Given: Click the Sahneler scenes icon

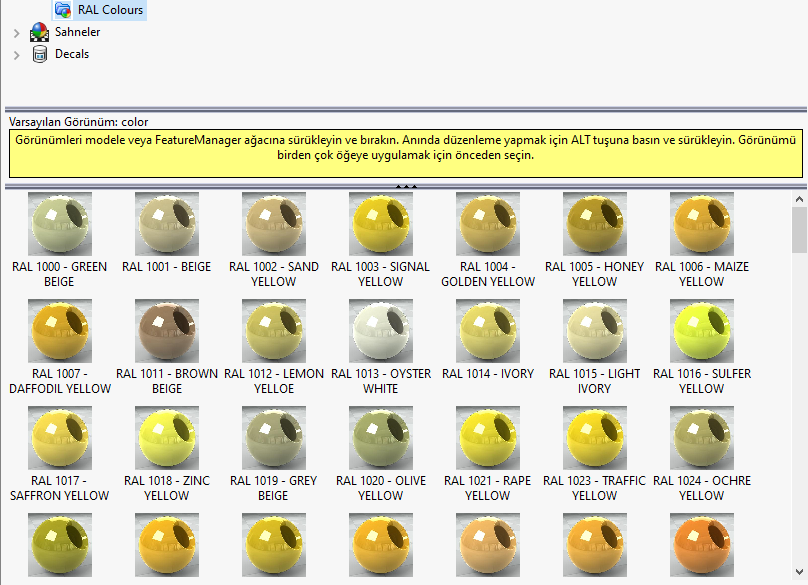Looking at the screenshot, I should (39, 32).
